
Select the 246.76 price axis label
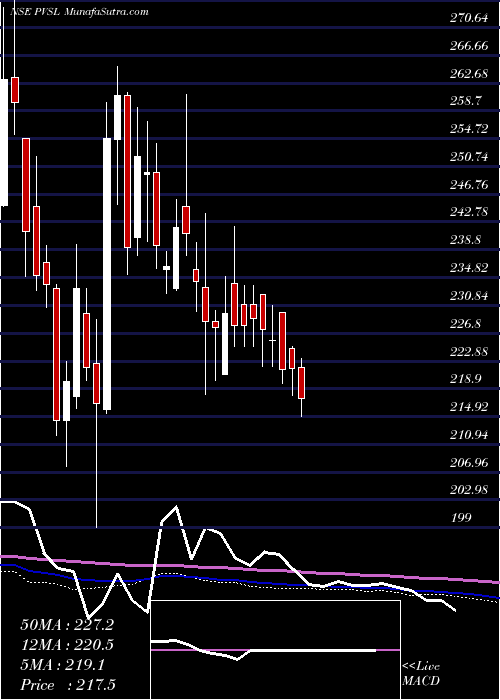pos(468,184)
